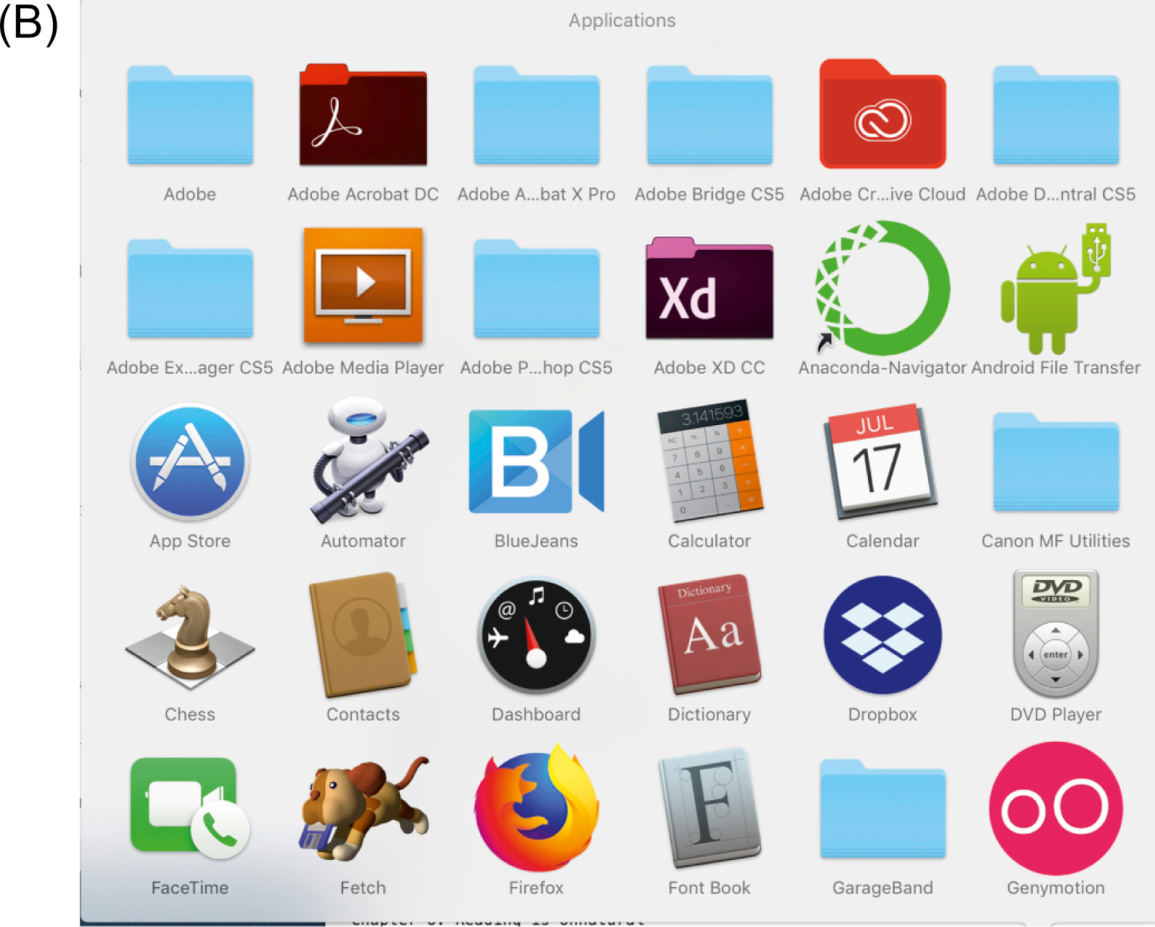Open the Fetch dog icon
The height and width of the screenshot is (927, 1155).
point(363,808)
